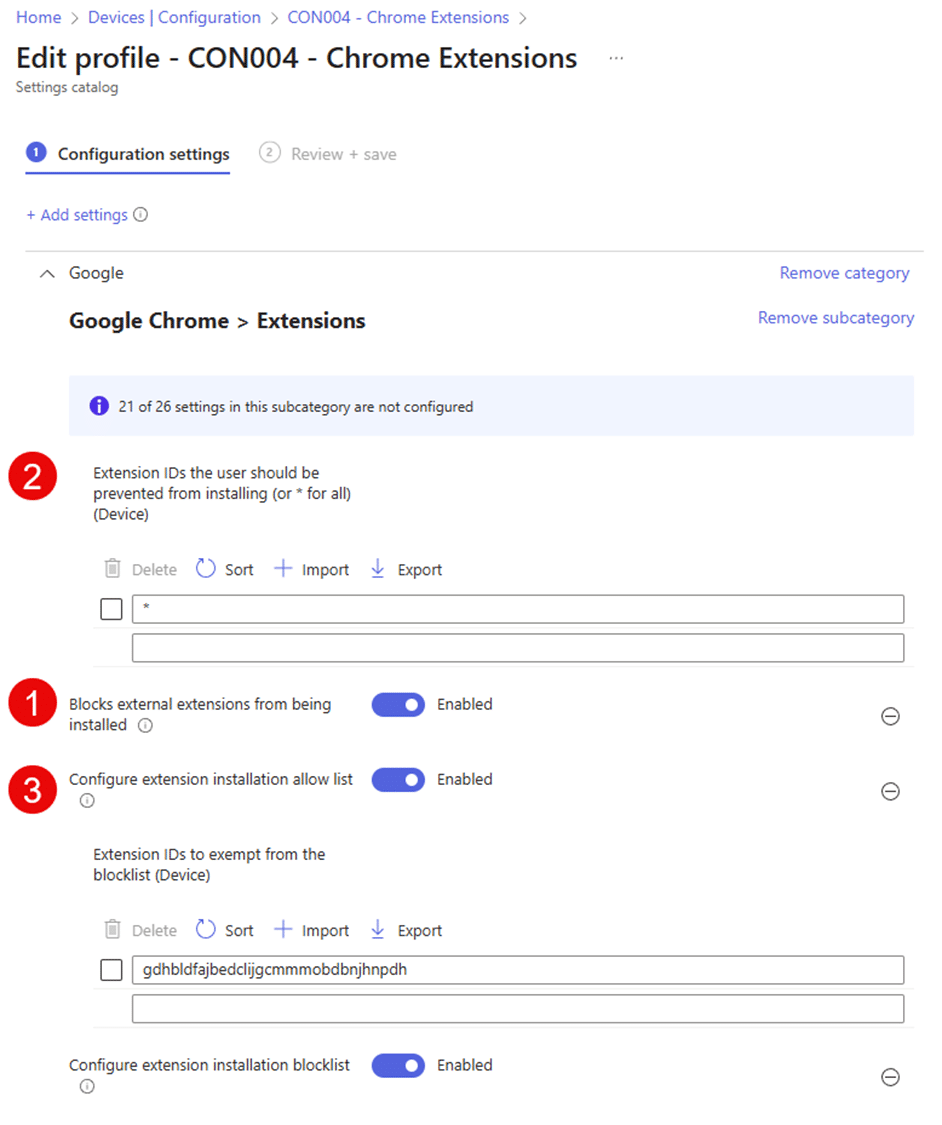Open the ellipsis menu beside the profile title
The width and height of the screenshot is (942, 1125).
tap(616, 59)
